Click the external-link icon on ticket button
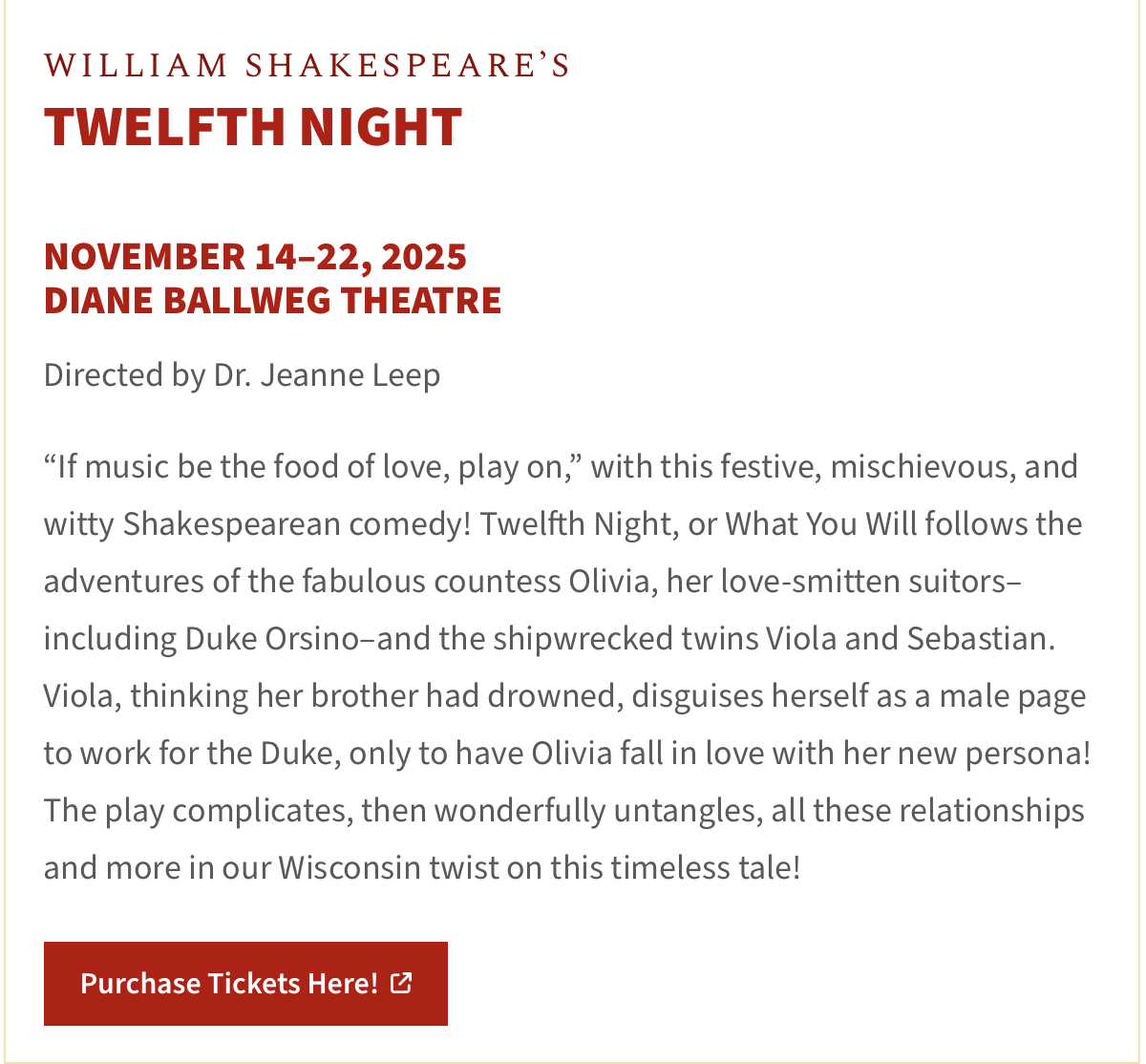 click(x=402, y=982)
